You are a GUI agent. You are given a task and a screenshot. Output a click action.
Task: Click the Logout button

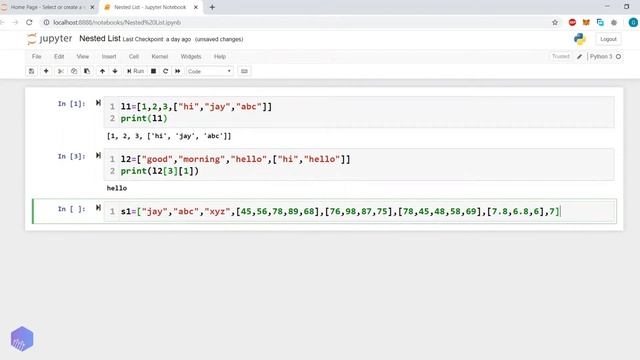click(x=608, y=39)
